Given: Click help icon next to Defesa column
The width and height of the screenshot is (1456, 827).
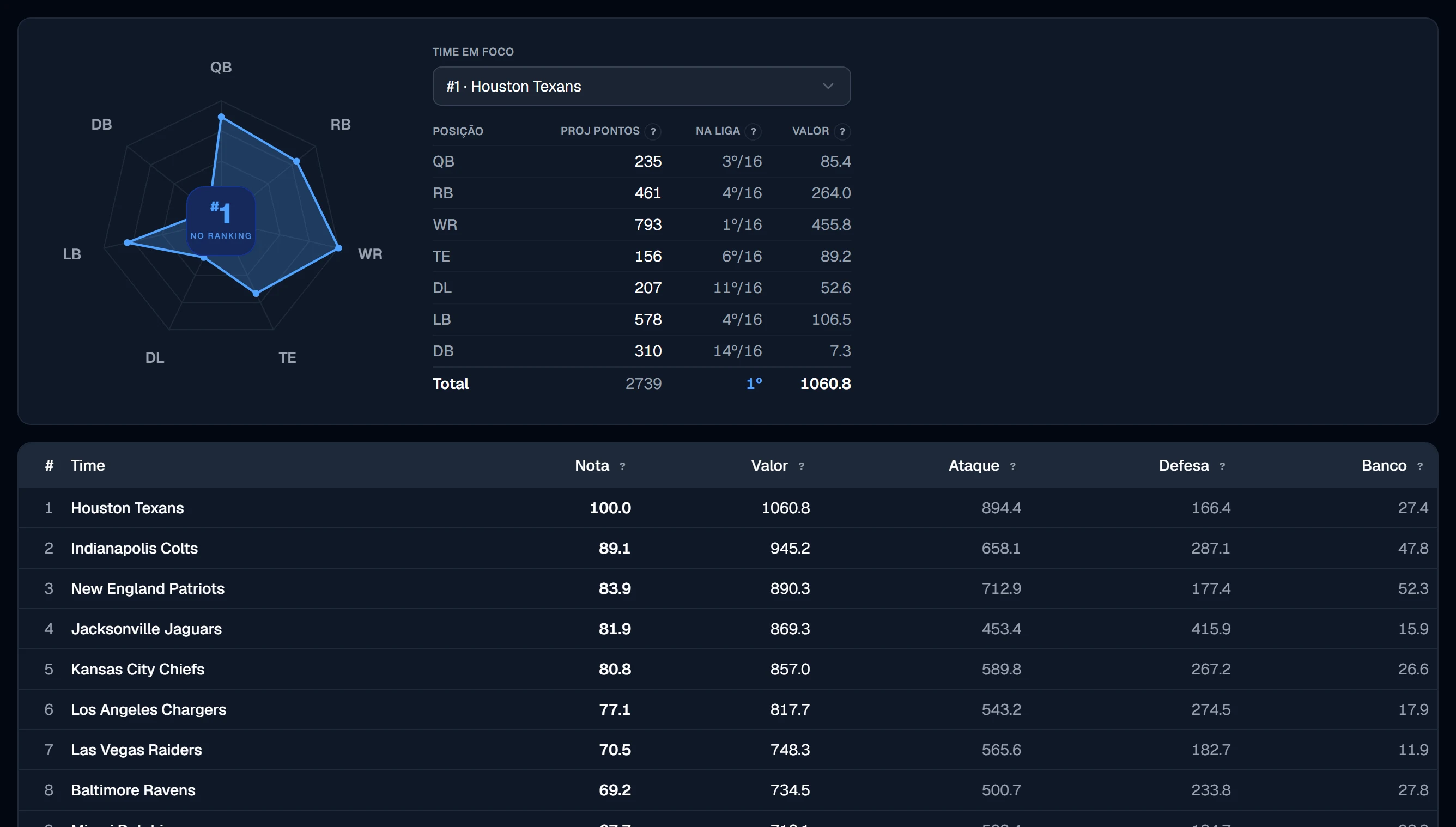Looking at the screenshot, I should click(1223, 466).
